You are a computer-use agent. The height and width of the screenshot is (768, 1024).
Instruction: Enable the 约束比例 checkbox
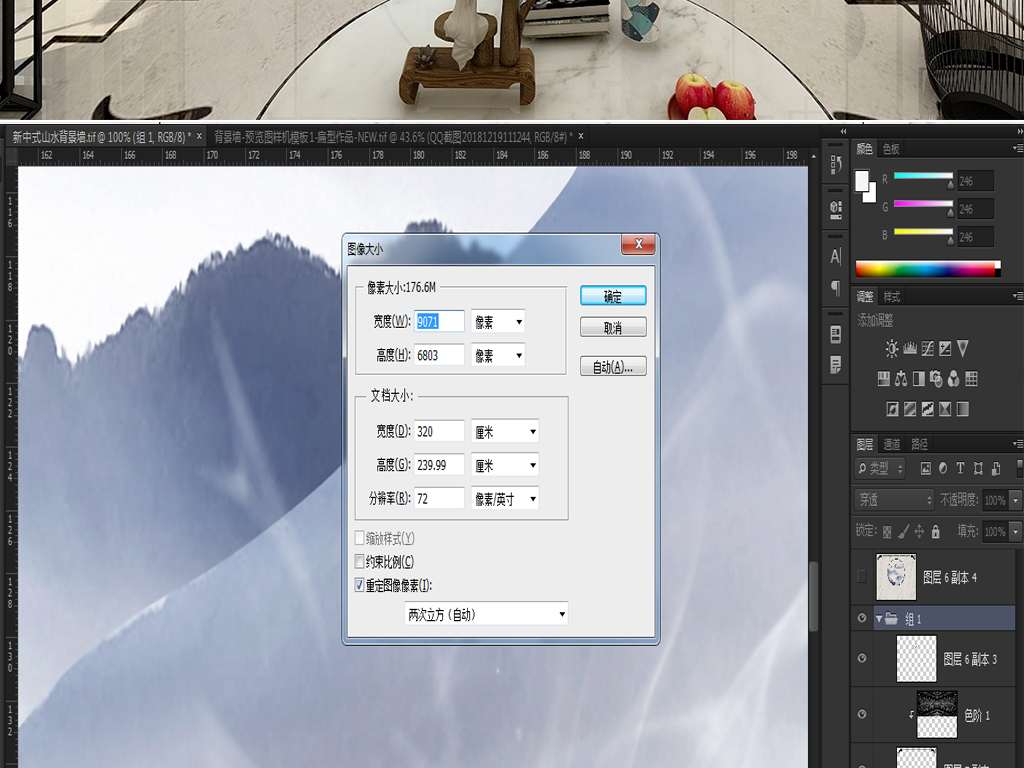[360, 562]
